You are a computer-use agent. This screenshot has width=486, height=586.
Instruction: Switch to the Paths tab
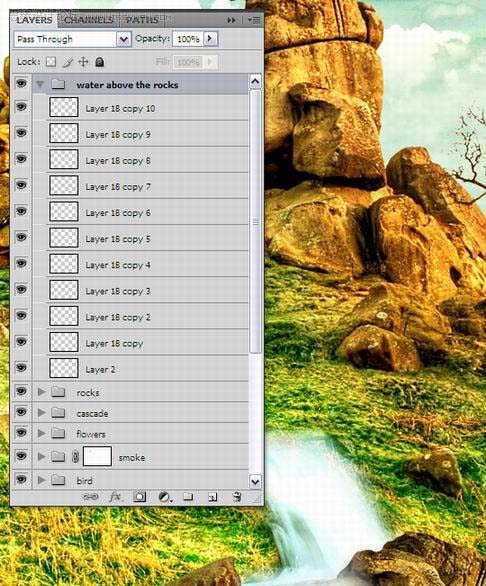[142, 20]
